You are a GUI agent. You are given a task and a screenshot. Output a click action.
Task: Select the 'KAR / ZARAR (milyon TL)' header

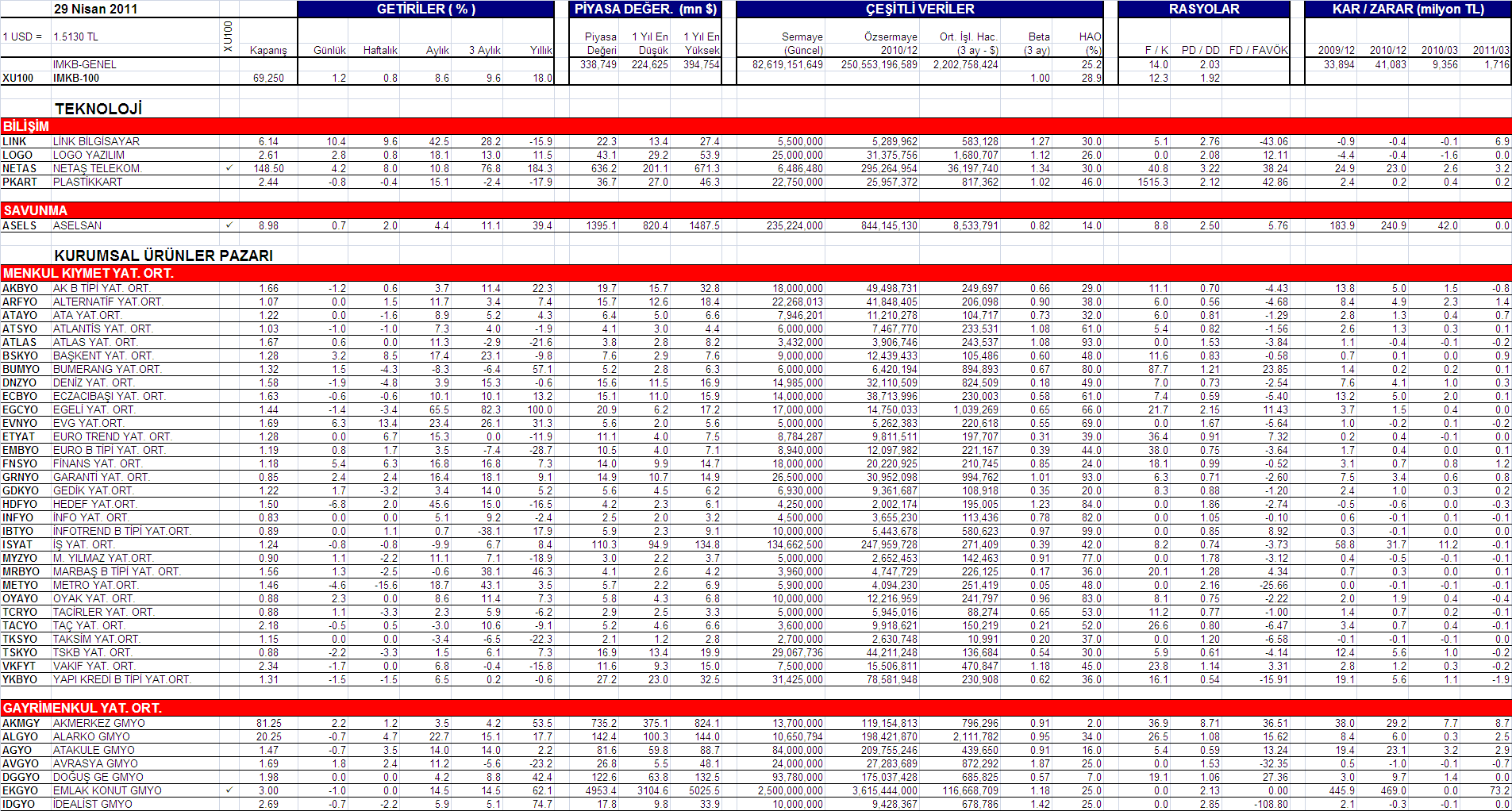[x=1408, y=9]
